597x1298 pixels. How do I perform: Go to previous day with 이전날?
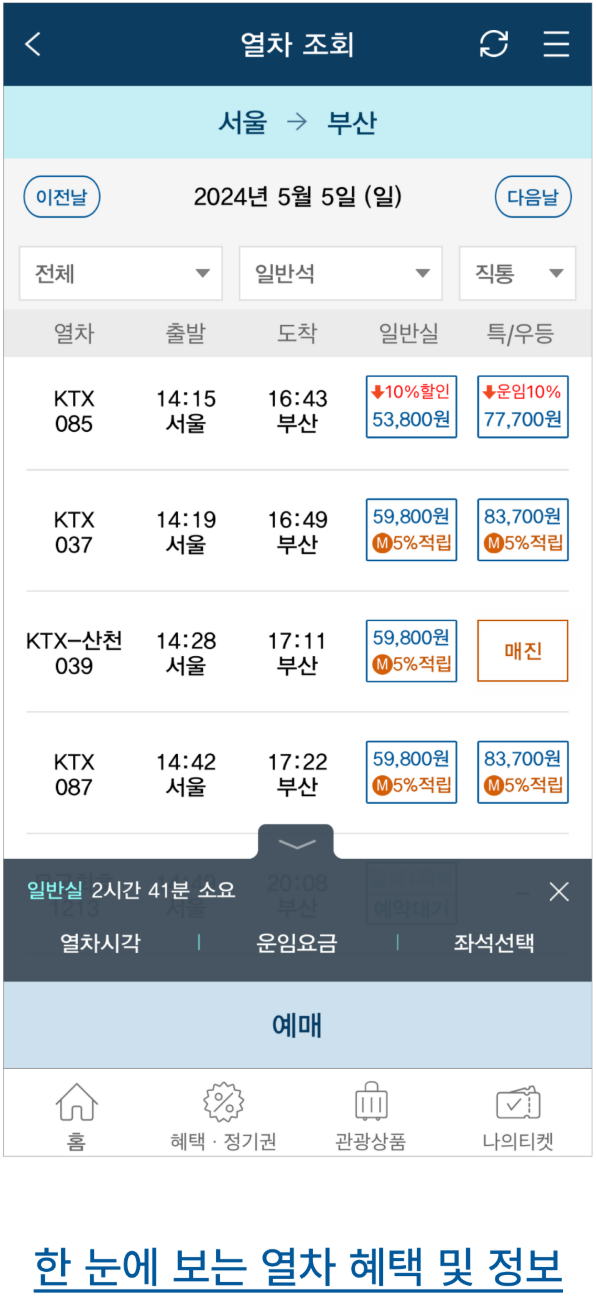point(61,197)
